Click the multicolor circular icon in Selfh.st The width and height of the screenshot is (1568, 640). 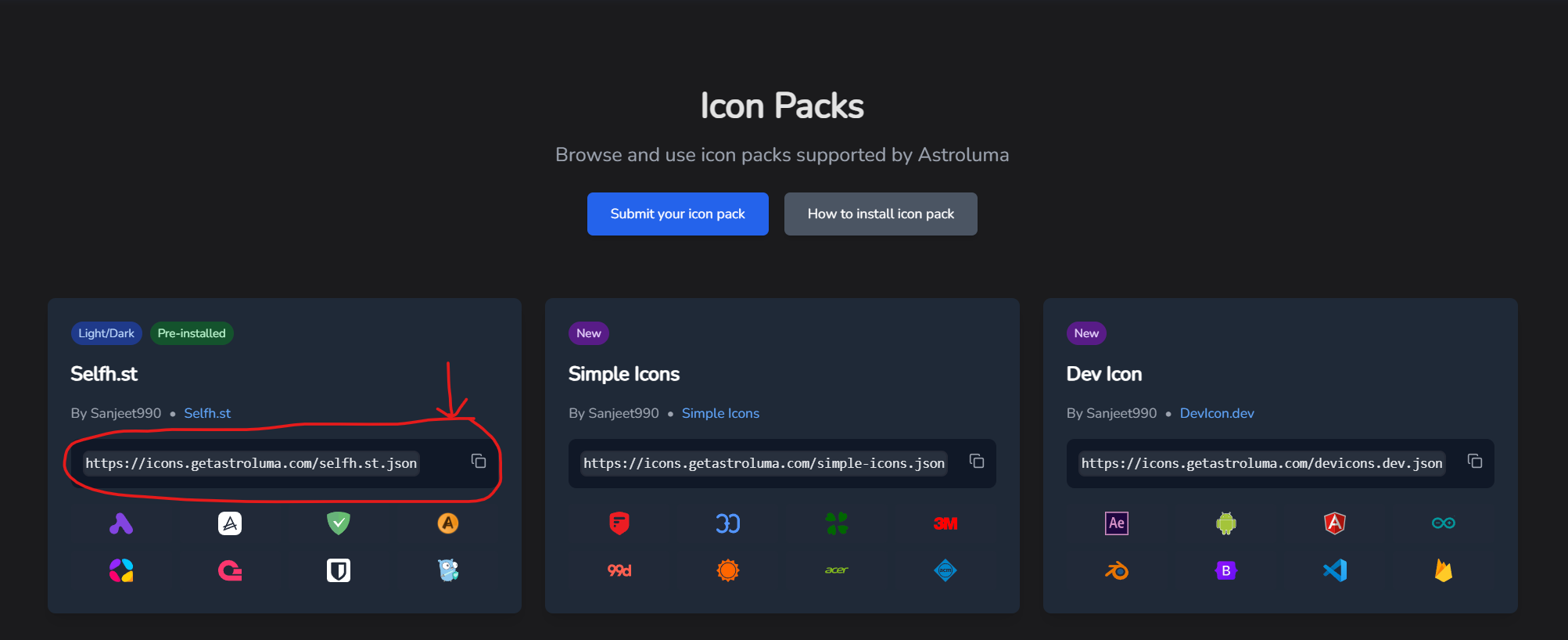pyautogui.click(x=121, y=570)
